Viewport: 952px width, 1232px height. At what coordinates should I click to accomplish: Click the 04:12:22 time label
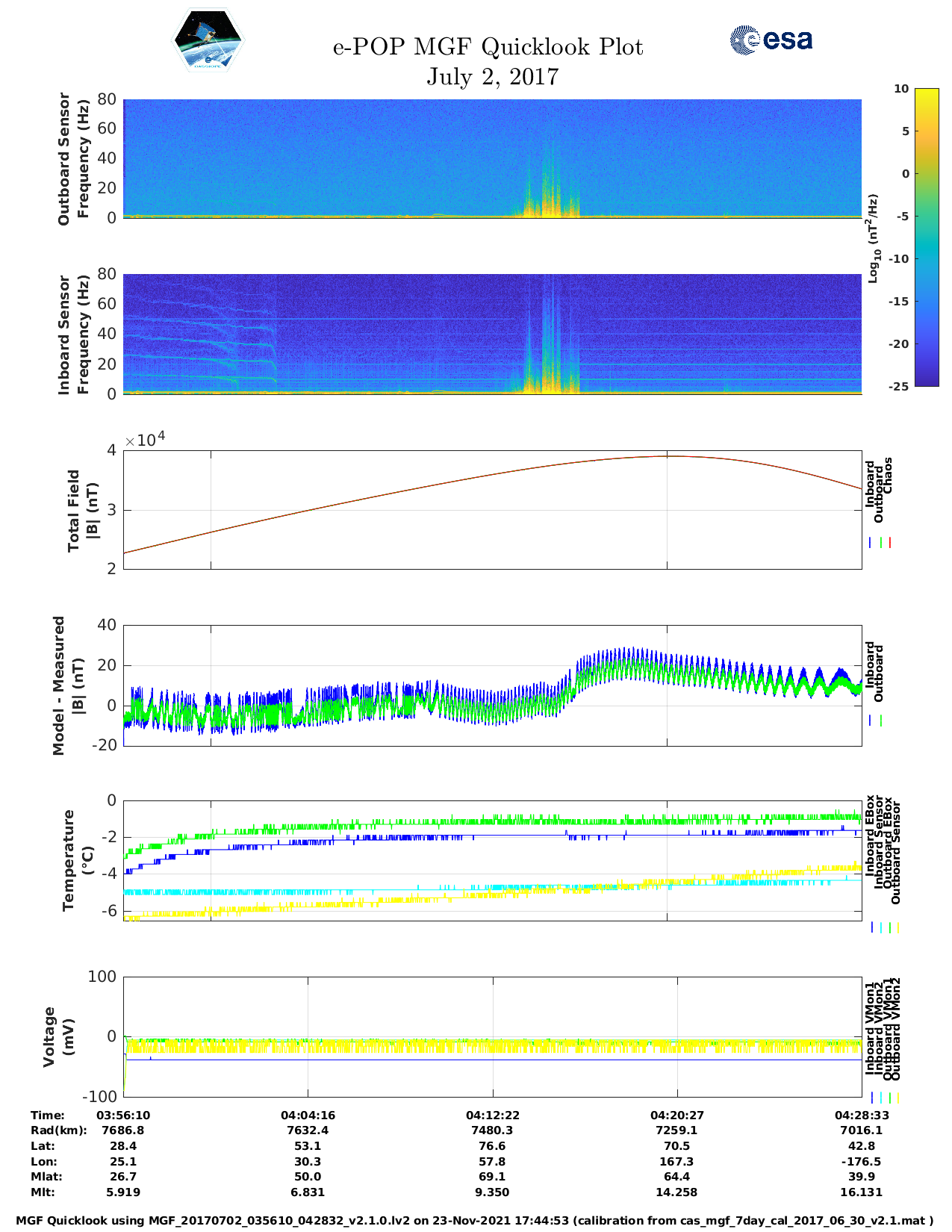coord(492,1115)
